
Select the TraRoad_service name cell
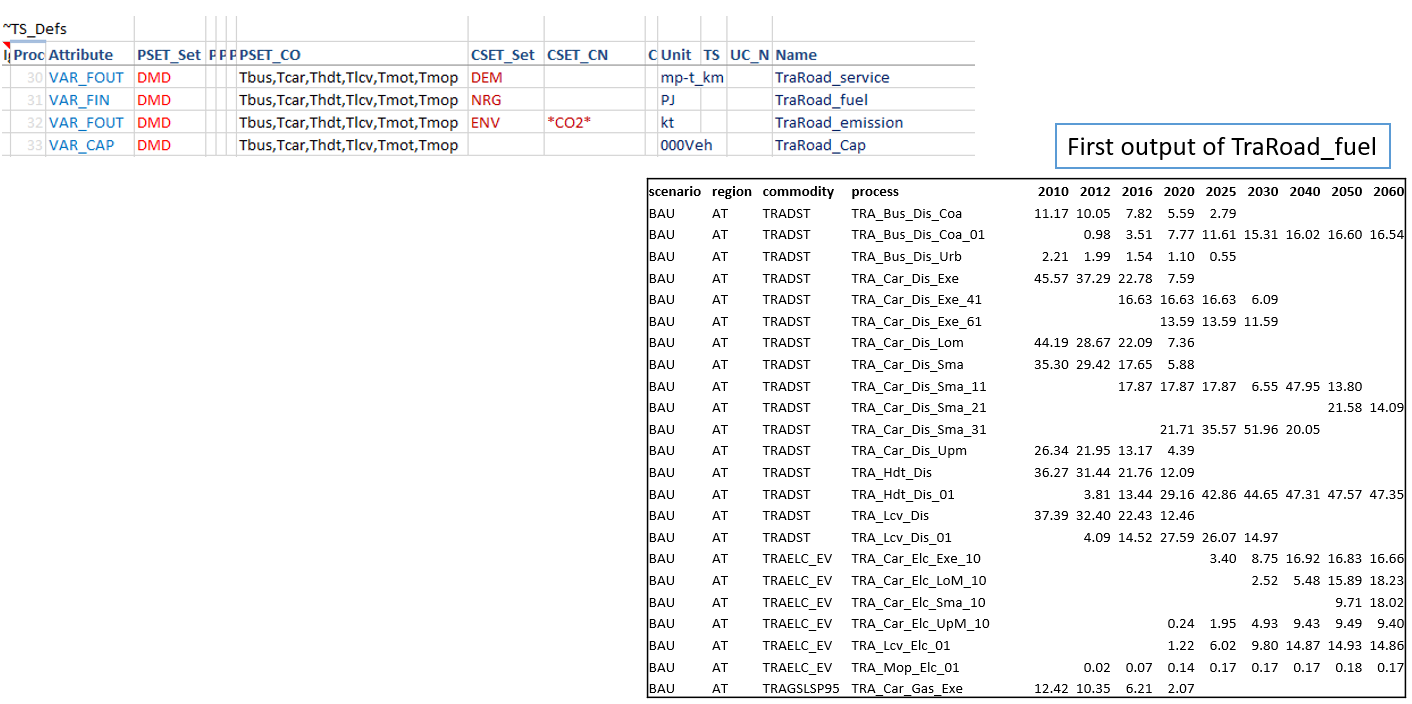point(832,77)
